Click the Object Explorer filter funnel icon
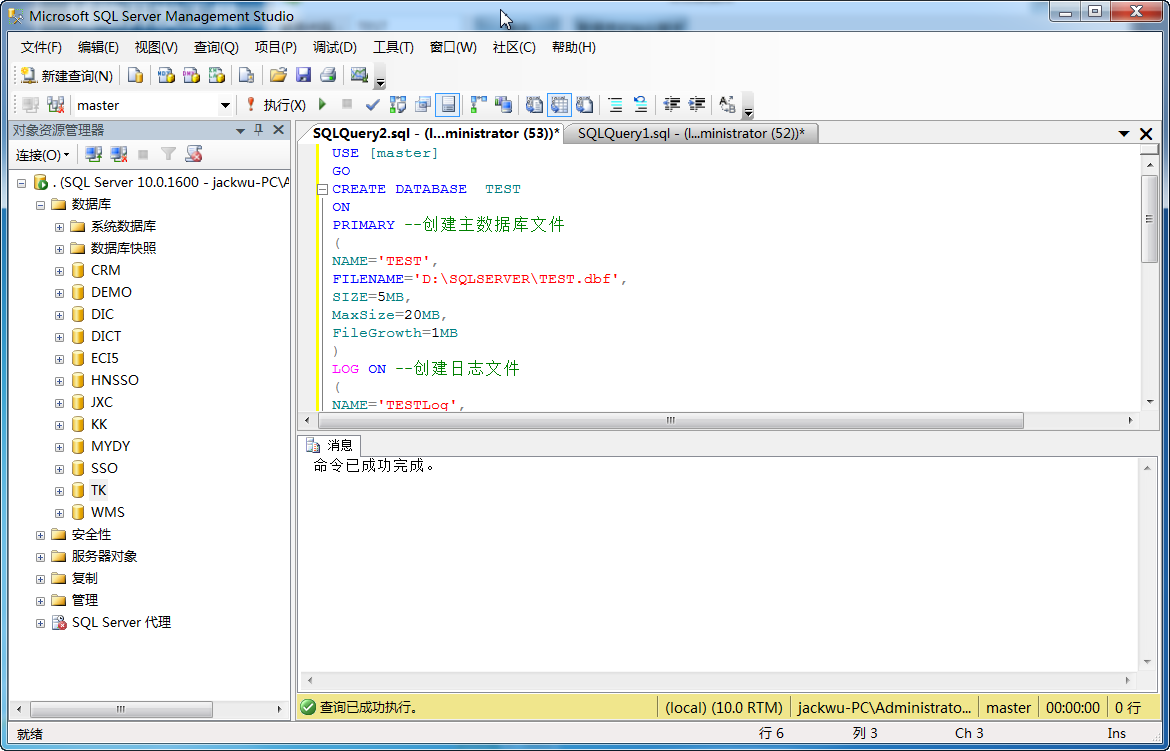This screenshot has width=1170, height=751. [169, 154]
